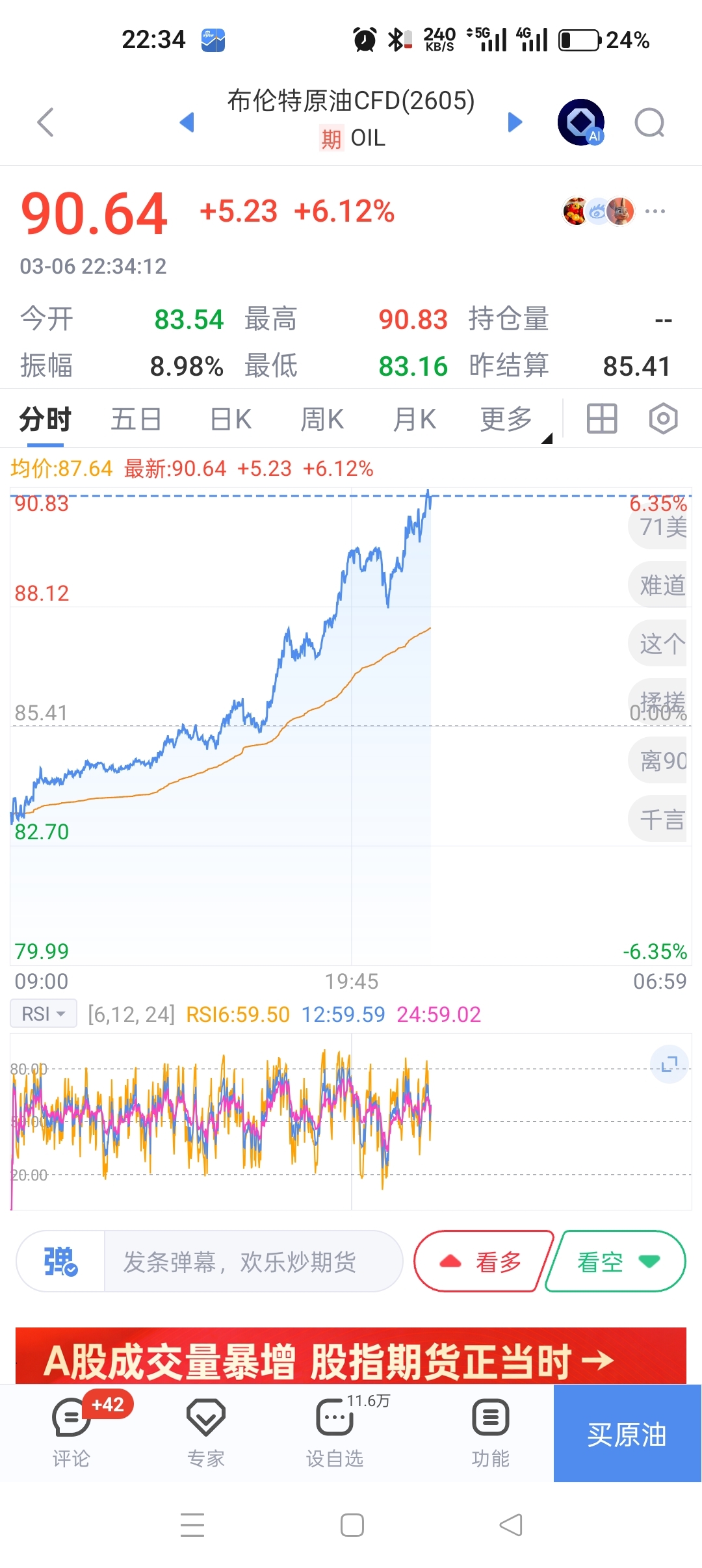Viewport: 702px width, 1568px height.
Task: Open the RSI indicator dropdown
Action: (43, 1013)
